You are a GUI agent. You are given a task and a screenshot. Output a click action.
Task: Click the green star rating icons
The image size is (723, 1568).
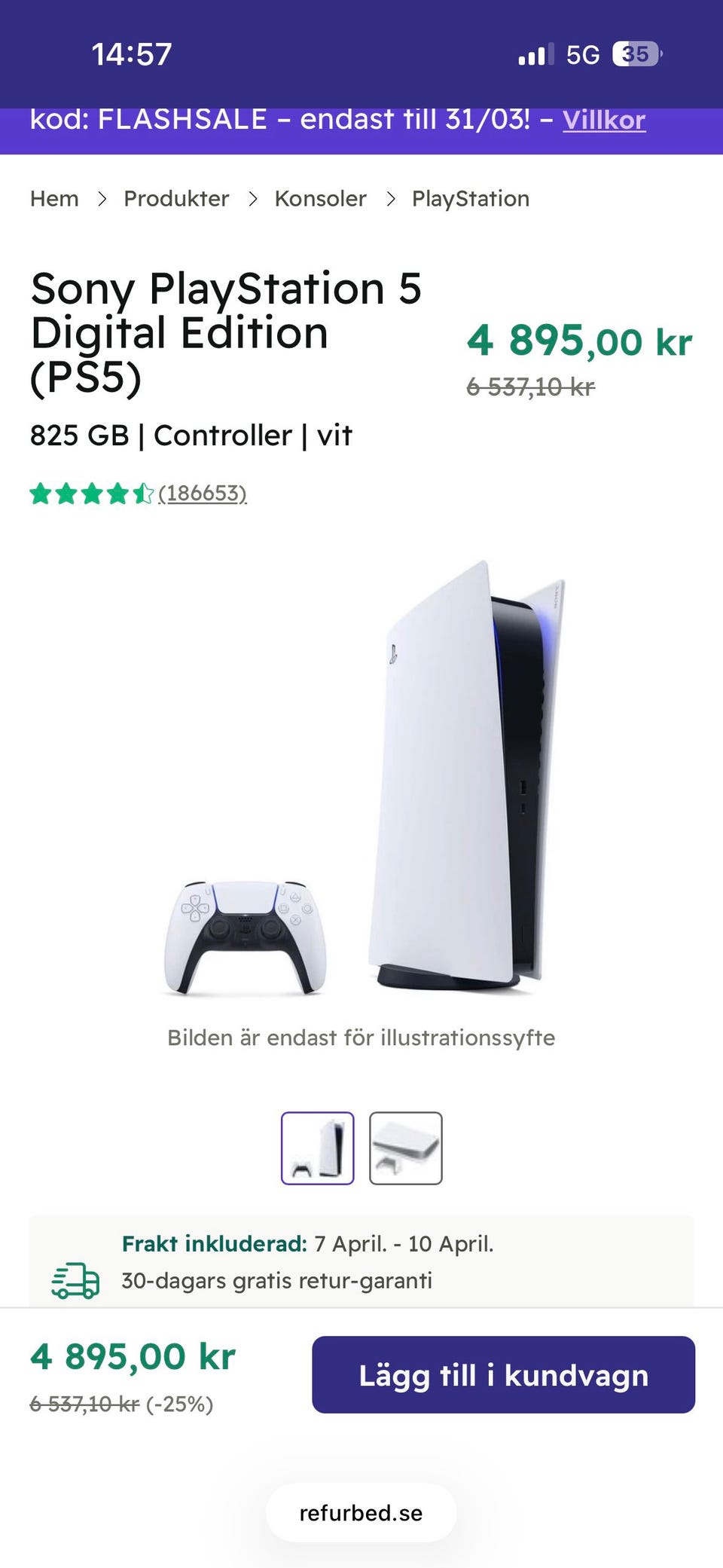click(92, 494)
